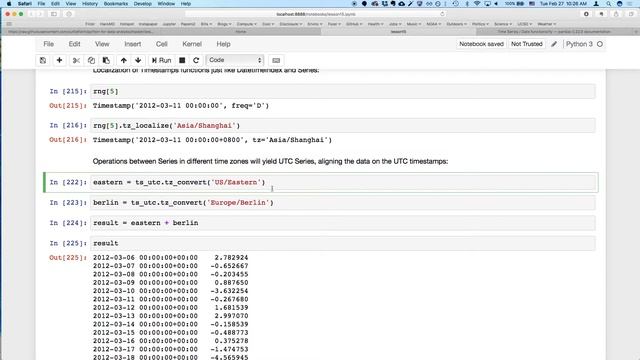
Task: Paste cells below using the clipboard icon
Action: tap(106, 60)
